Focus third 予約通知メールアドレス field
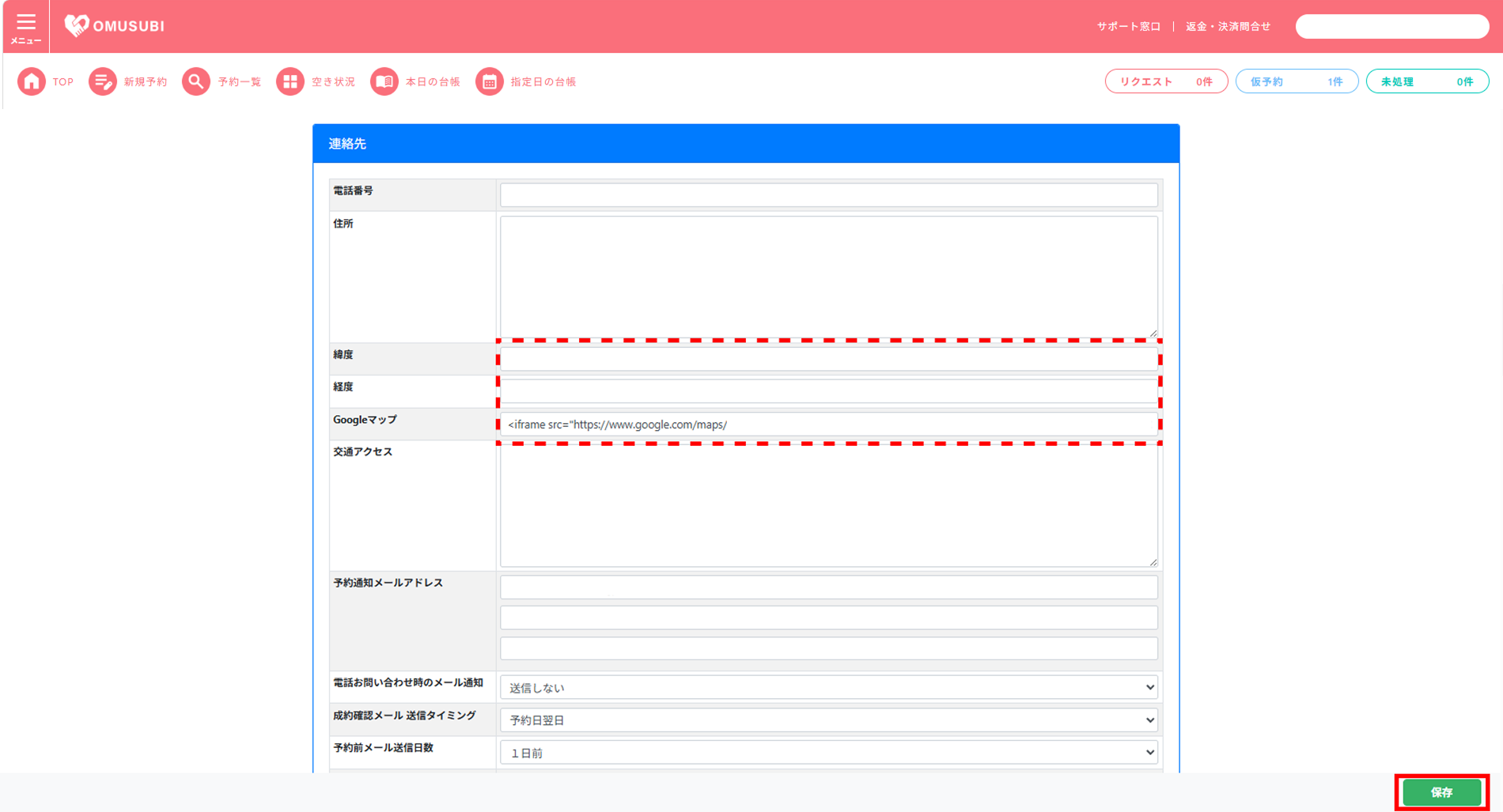The height and width of the screenshot is (812, 1503). pyautogui.click(x=829, y=648)
